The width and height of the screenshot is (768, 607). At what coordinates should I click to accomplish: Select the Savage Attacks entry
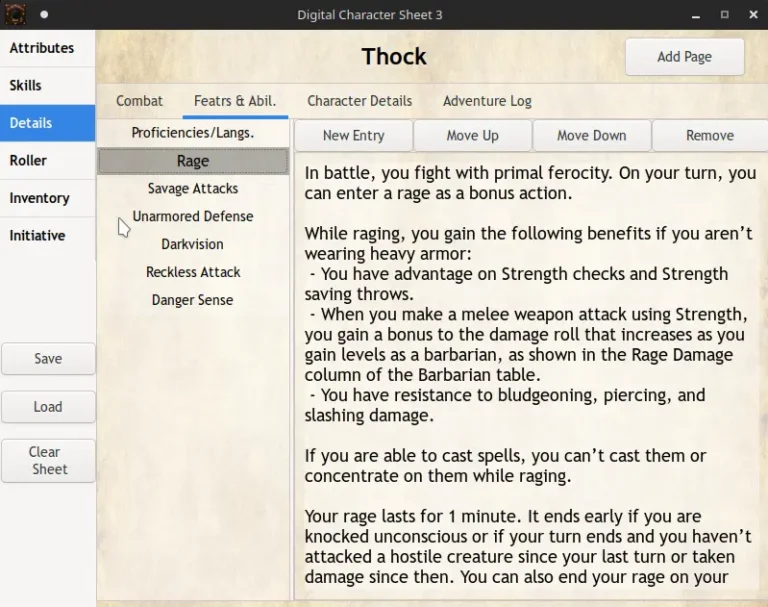[193, 189]
